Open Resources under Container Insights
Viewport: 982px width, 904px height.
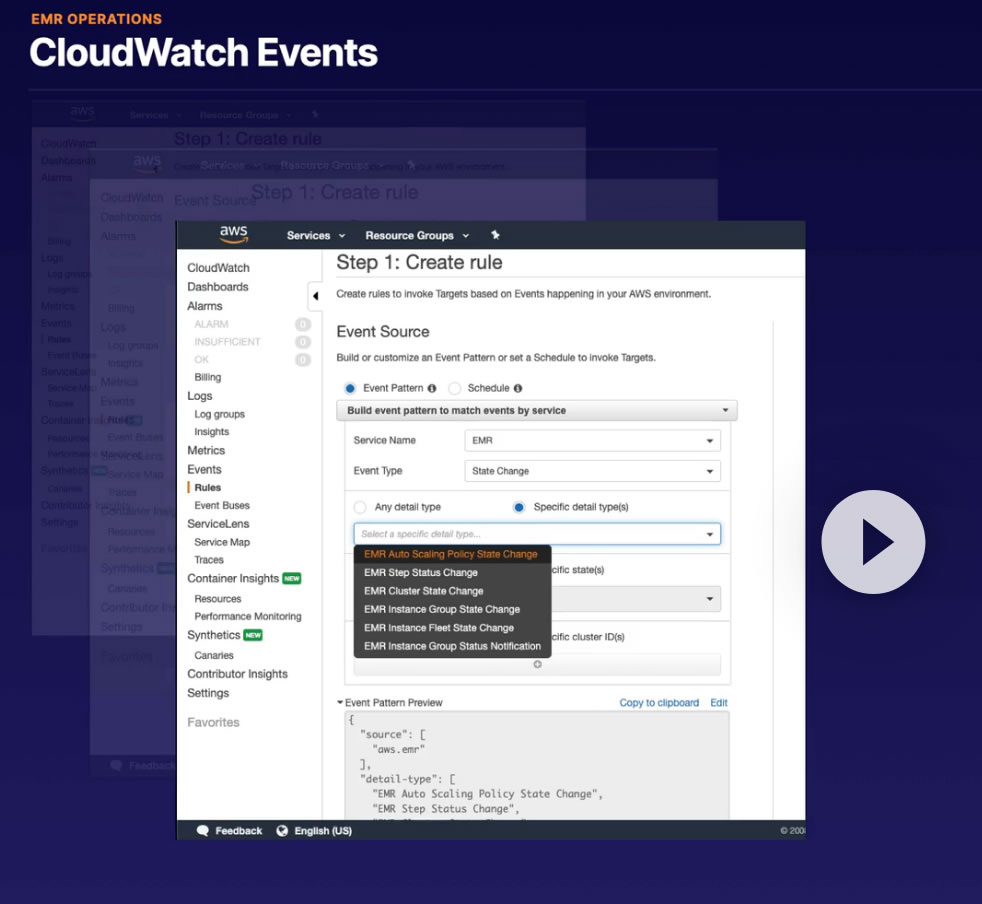click(x=217, y=599)
